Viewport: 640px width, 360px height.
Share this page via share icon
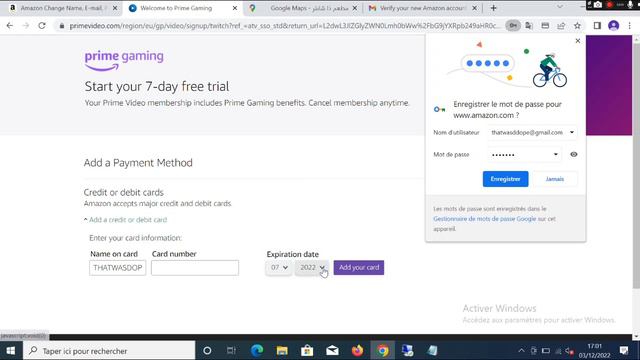pyautogui.click(x=561, y=26)
